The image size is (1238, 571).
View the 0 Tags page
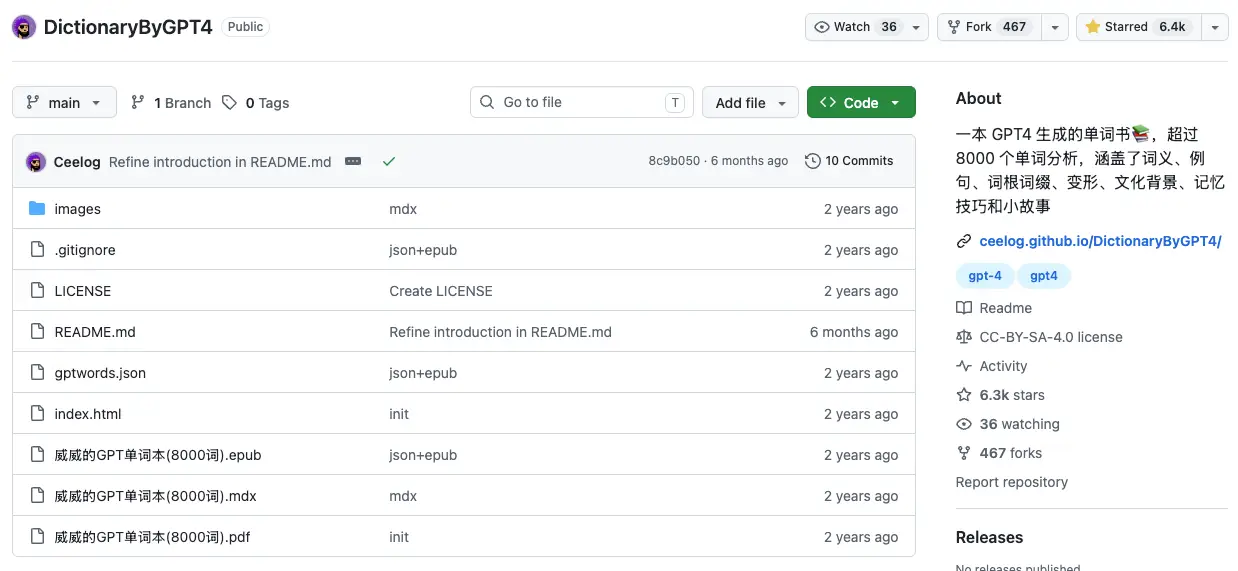tap(256, 103)
